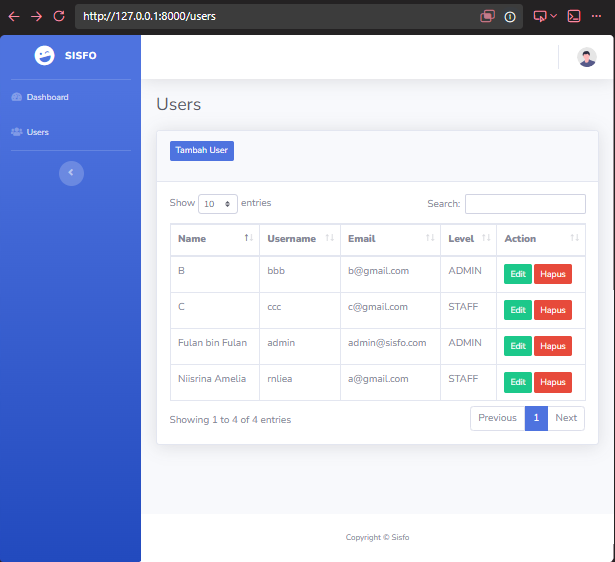Viewport: 615px width, 562px height.
Task: Click the Users group icon in sidebar
Action: point(16,132)
